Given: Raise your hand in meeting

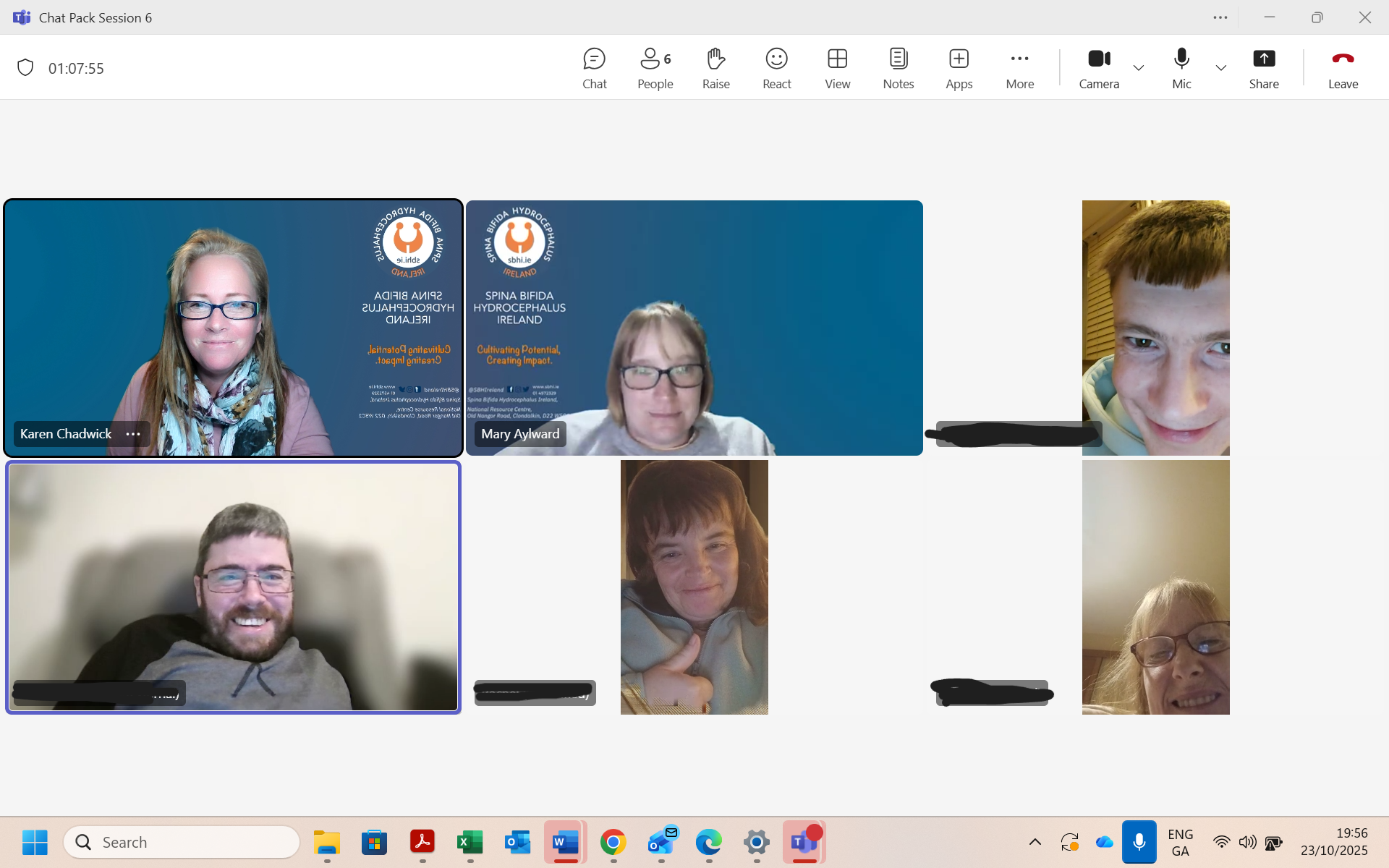Looking at the screenshot, I should 715,68.
